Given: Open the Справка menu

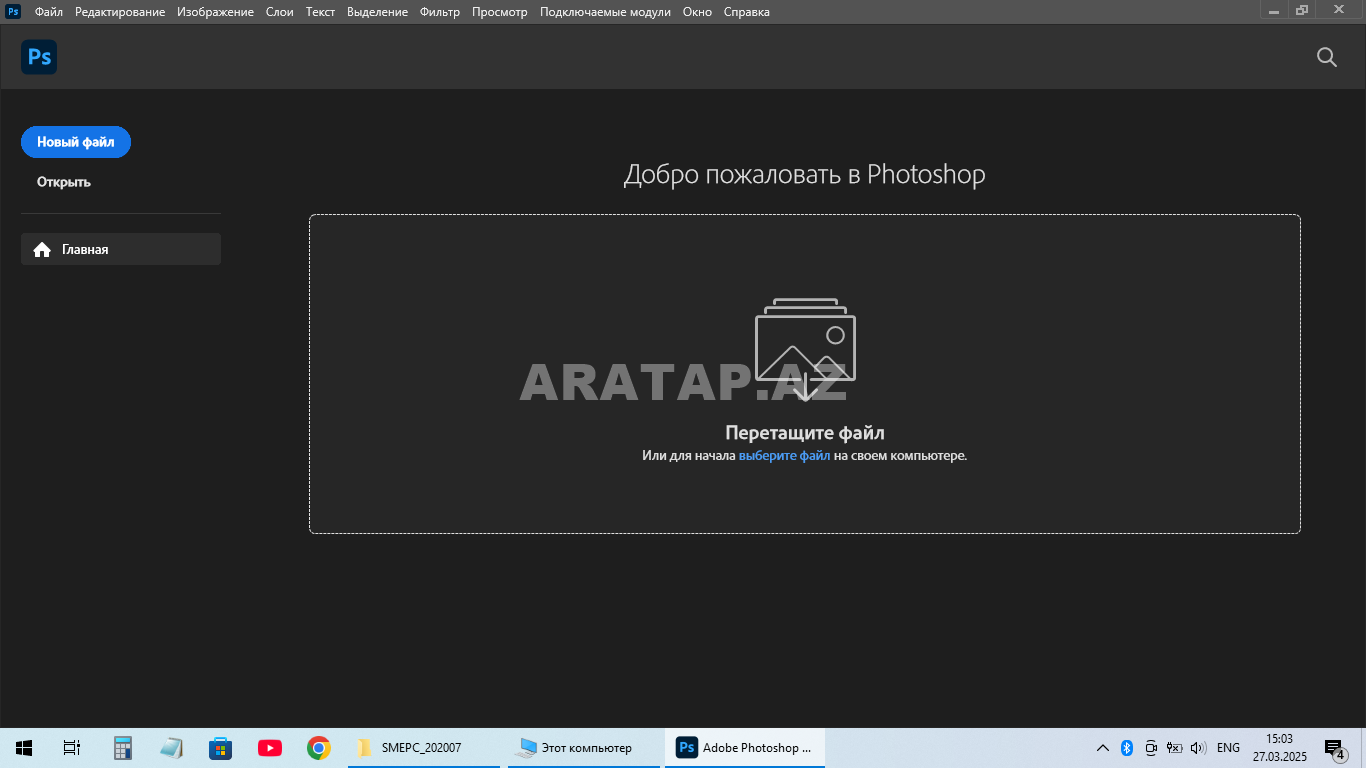Looking at the screenshot, I should (746, 12).
